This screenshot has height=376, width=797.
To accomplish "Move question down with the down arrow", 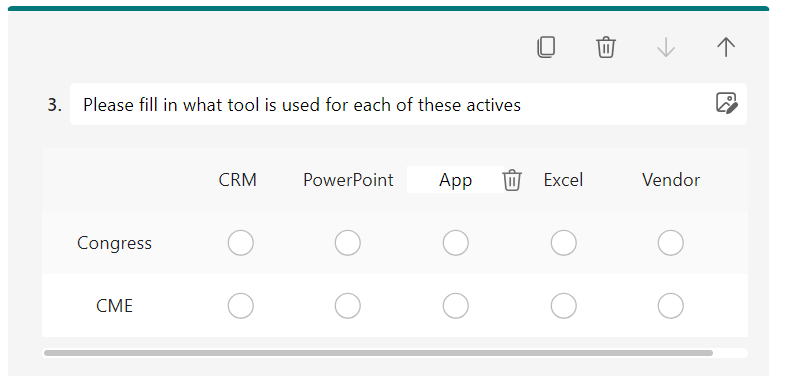I will point(666,48).
